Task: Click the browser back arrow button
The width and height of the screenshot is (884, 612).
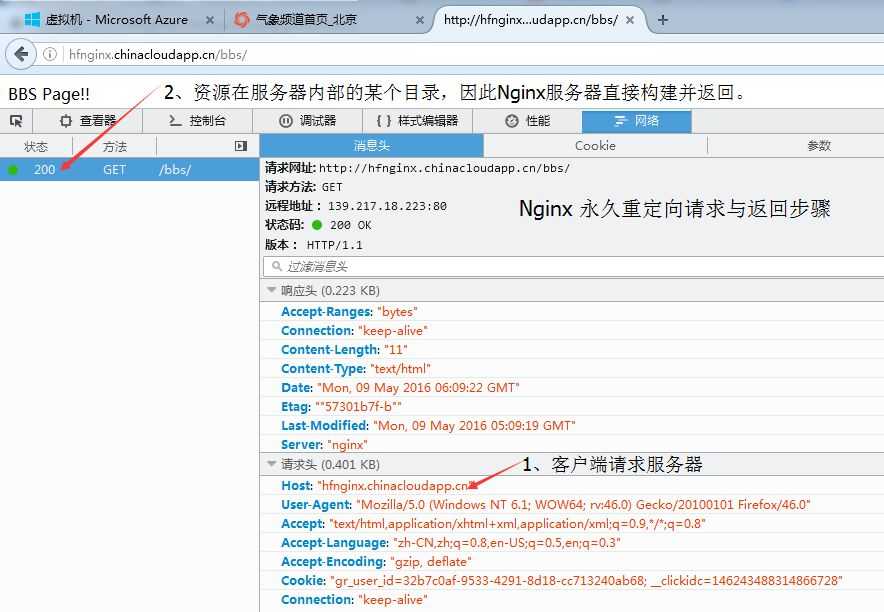Action: click(x=21, y=55)
